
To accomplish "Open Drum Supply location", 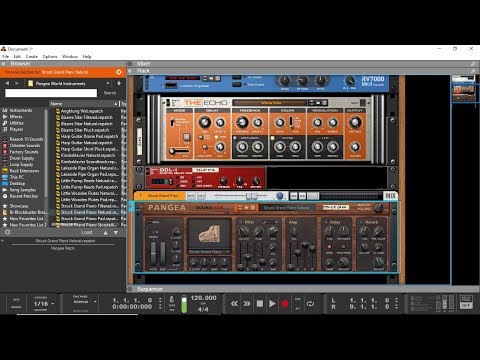I will pos(22,158).
